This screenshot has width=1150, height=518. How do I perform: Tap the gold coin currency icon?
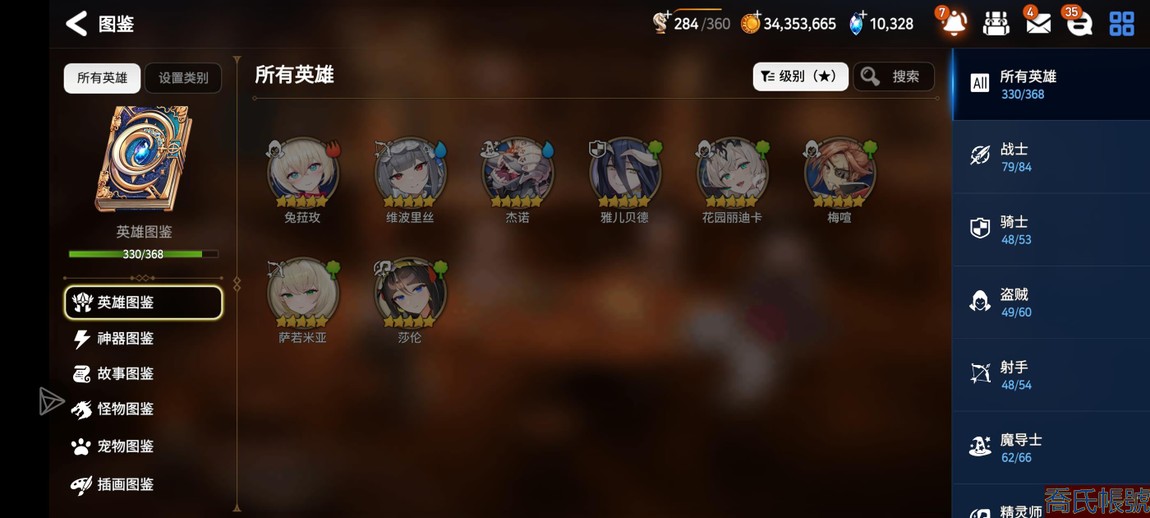[x=750, y=23]
